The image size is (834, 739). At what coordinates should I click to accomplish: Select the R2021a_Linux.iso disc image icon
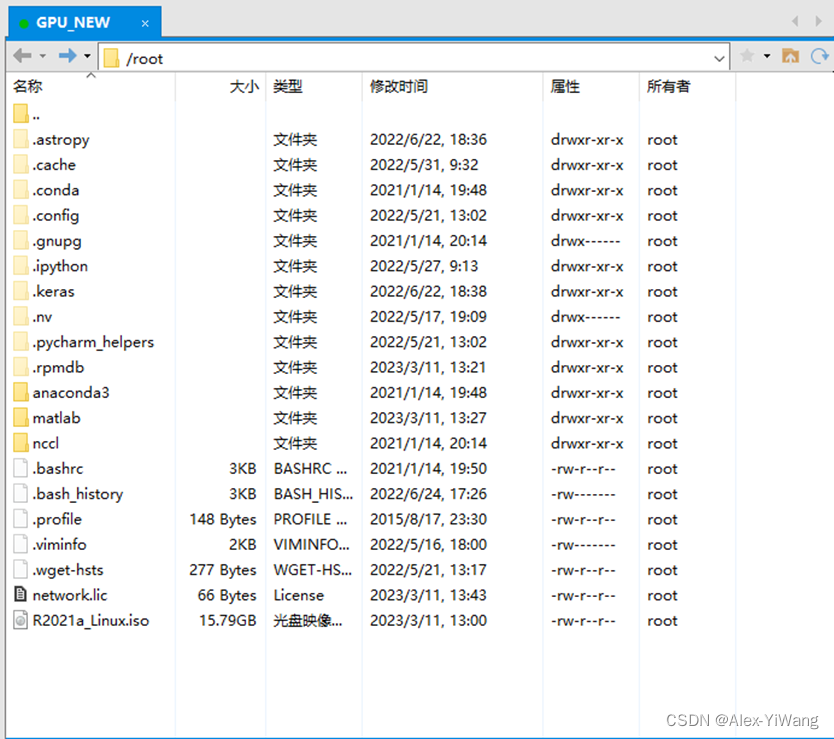click(21, 620)
